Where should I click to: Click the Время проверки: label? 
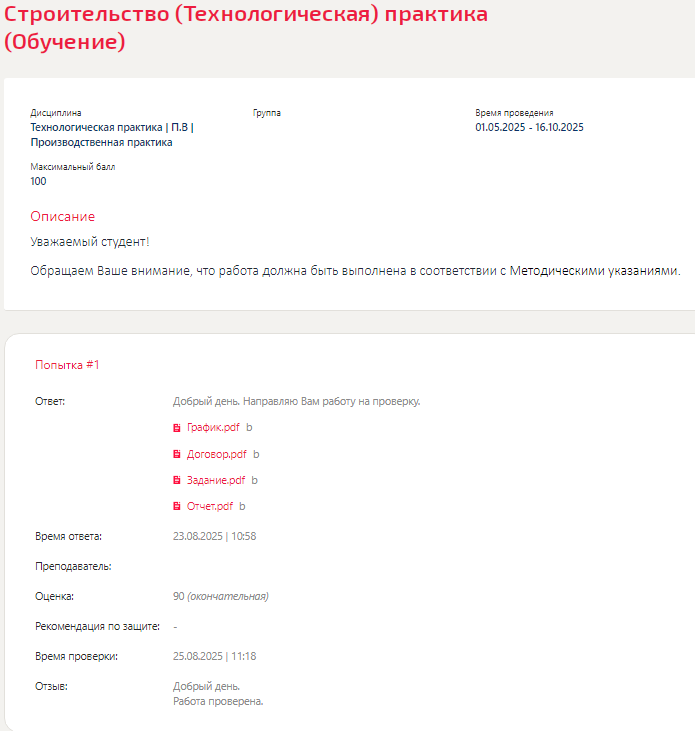76,656
